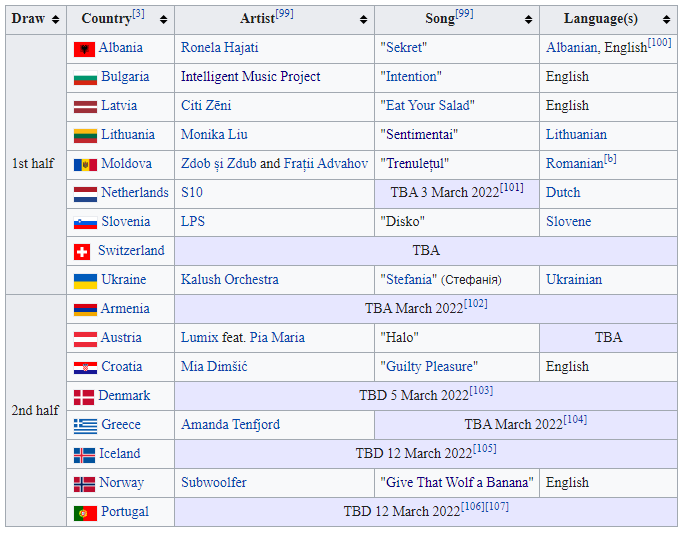Click the Croatia flag icon
The image size is (685, 535).
click(x=84, y=368)
